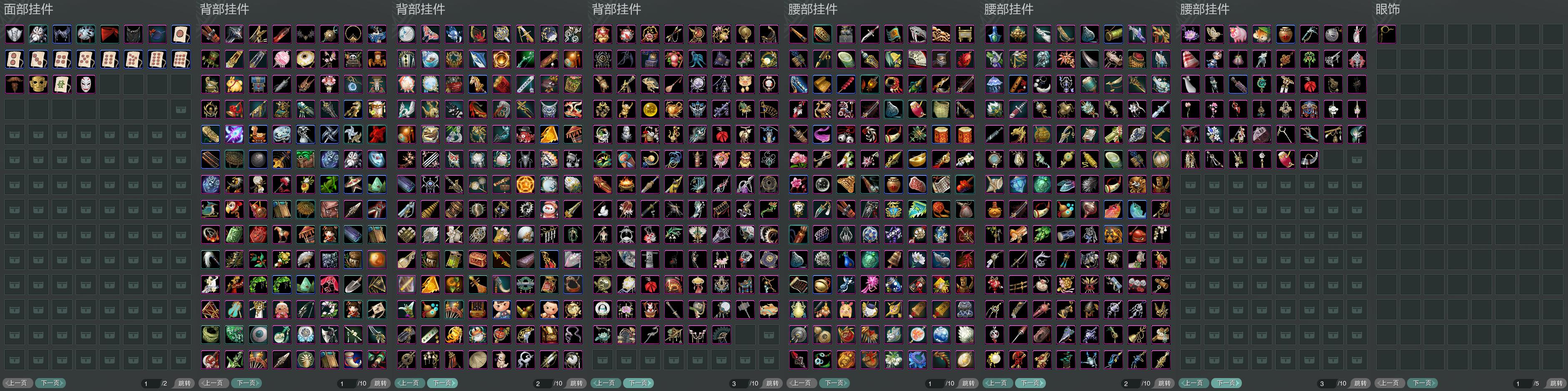Select the 龍 character waist pendant
1568x391 pixels.
tap(1191, 159)
